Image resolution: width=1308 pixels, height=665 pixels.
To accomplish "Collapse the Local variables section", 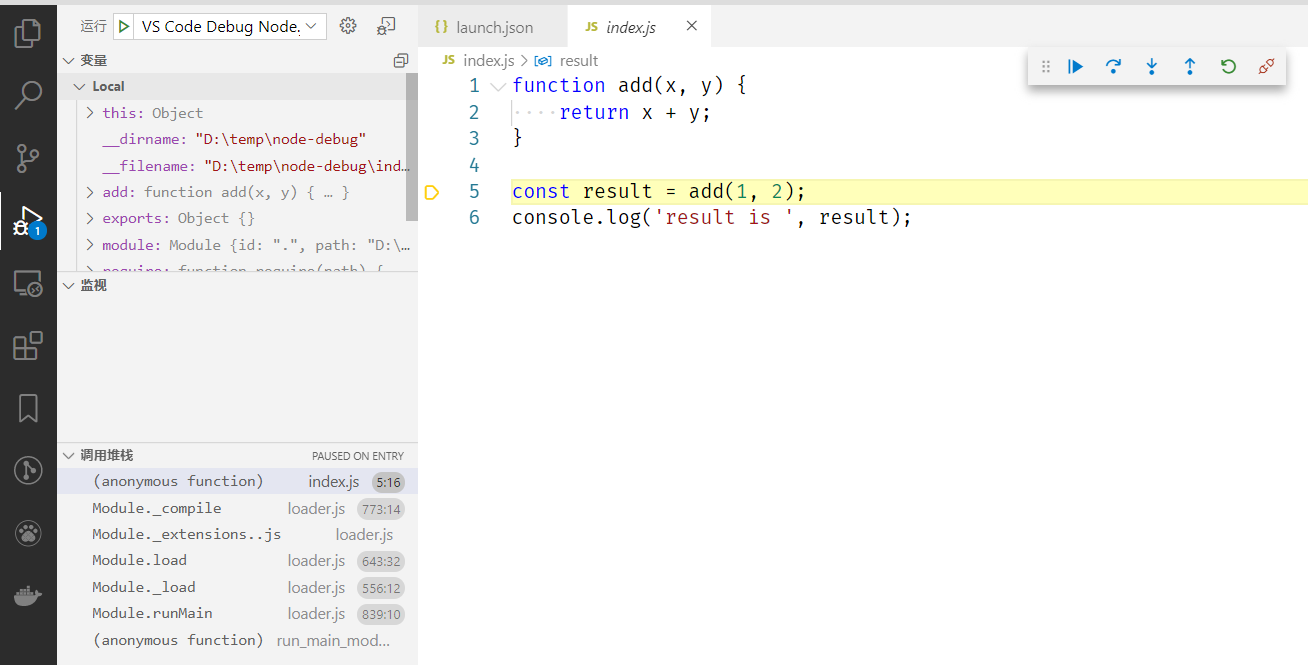I will 80,86.
